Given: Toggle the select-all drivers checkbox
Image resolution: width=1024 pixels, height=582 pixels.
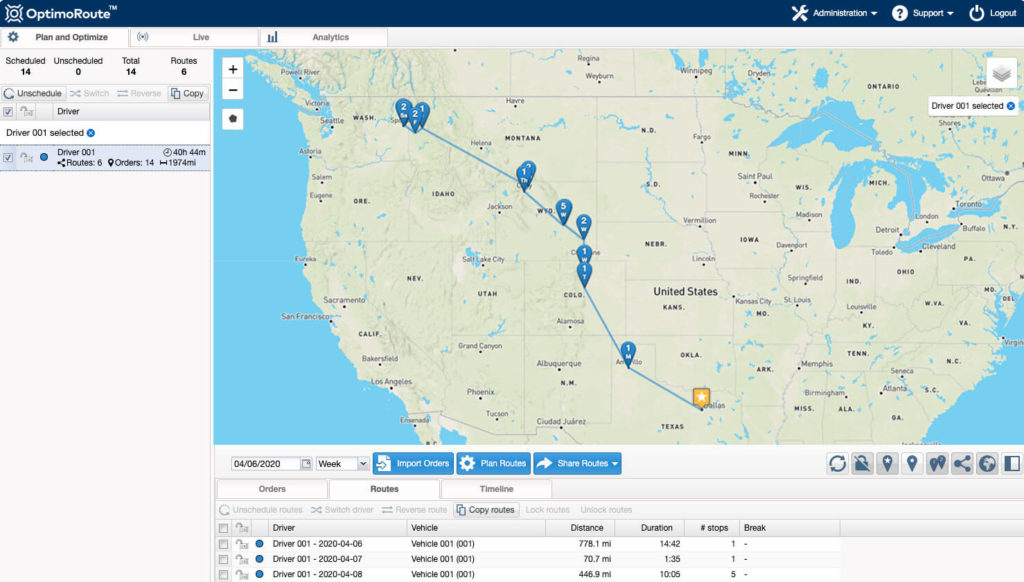Looking at the screenshot, I should tap(8, 112).
